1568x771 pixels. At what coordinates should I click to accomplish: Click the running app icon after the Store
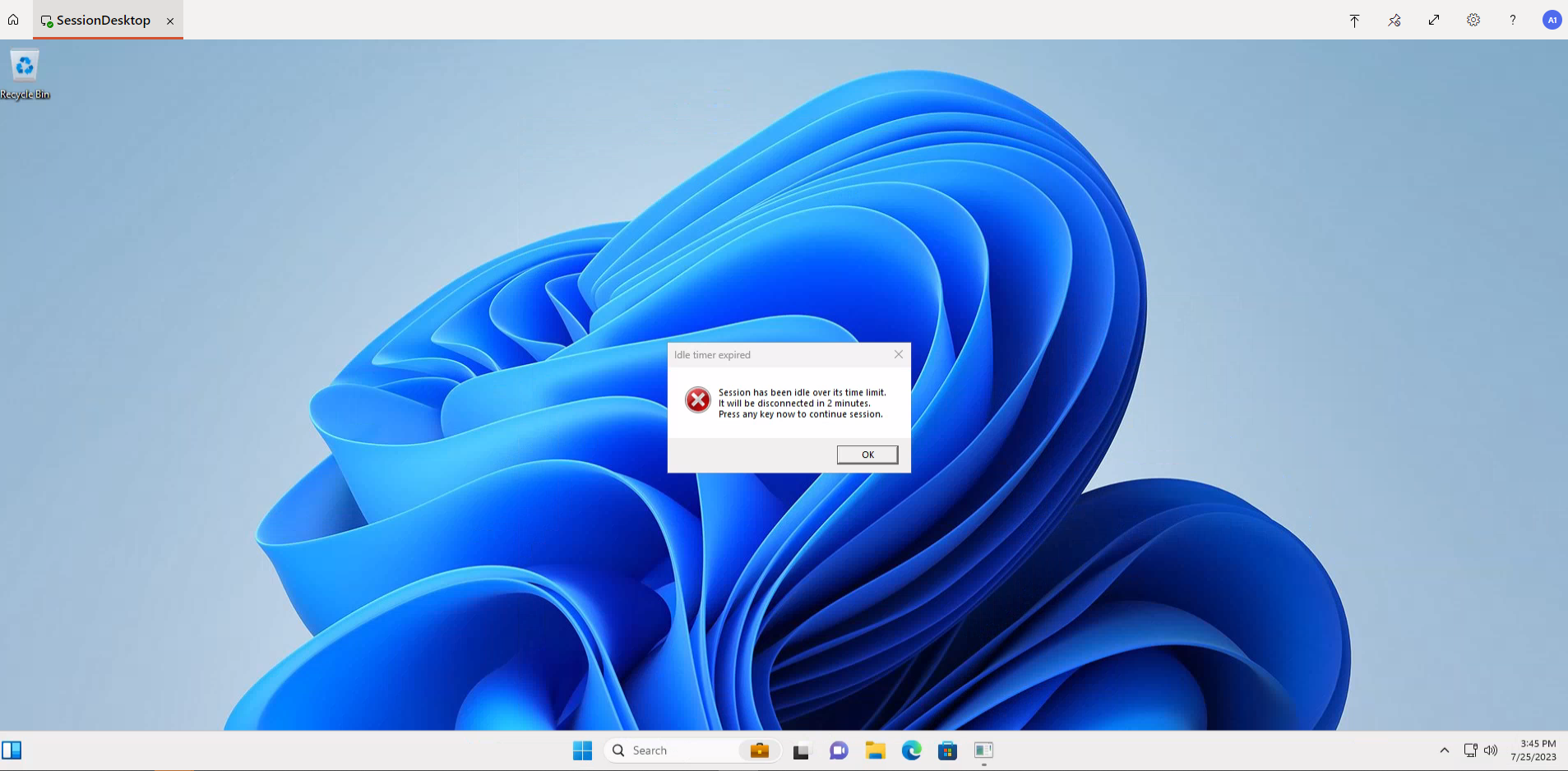click(983, 750)
